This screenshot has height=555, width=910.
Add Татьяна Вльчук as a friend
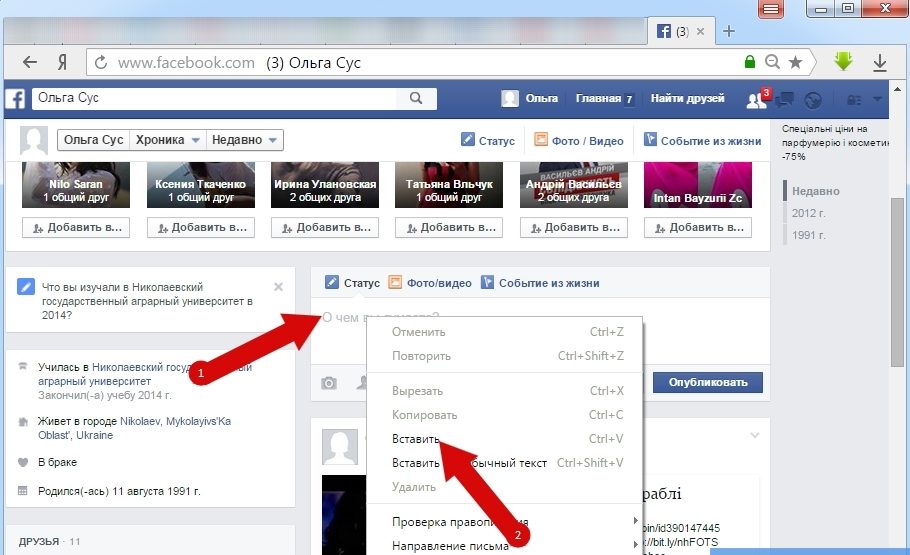point(449,228)
